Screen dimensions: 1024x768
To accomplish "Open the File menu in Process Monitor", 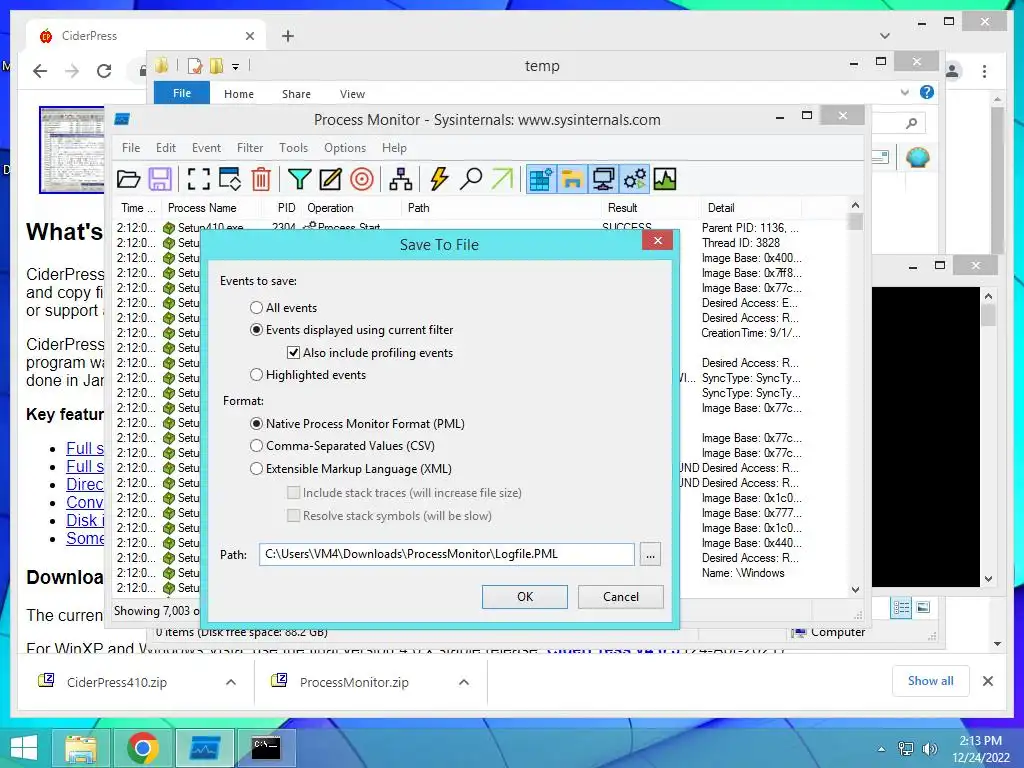I will pos(131,148).
